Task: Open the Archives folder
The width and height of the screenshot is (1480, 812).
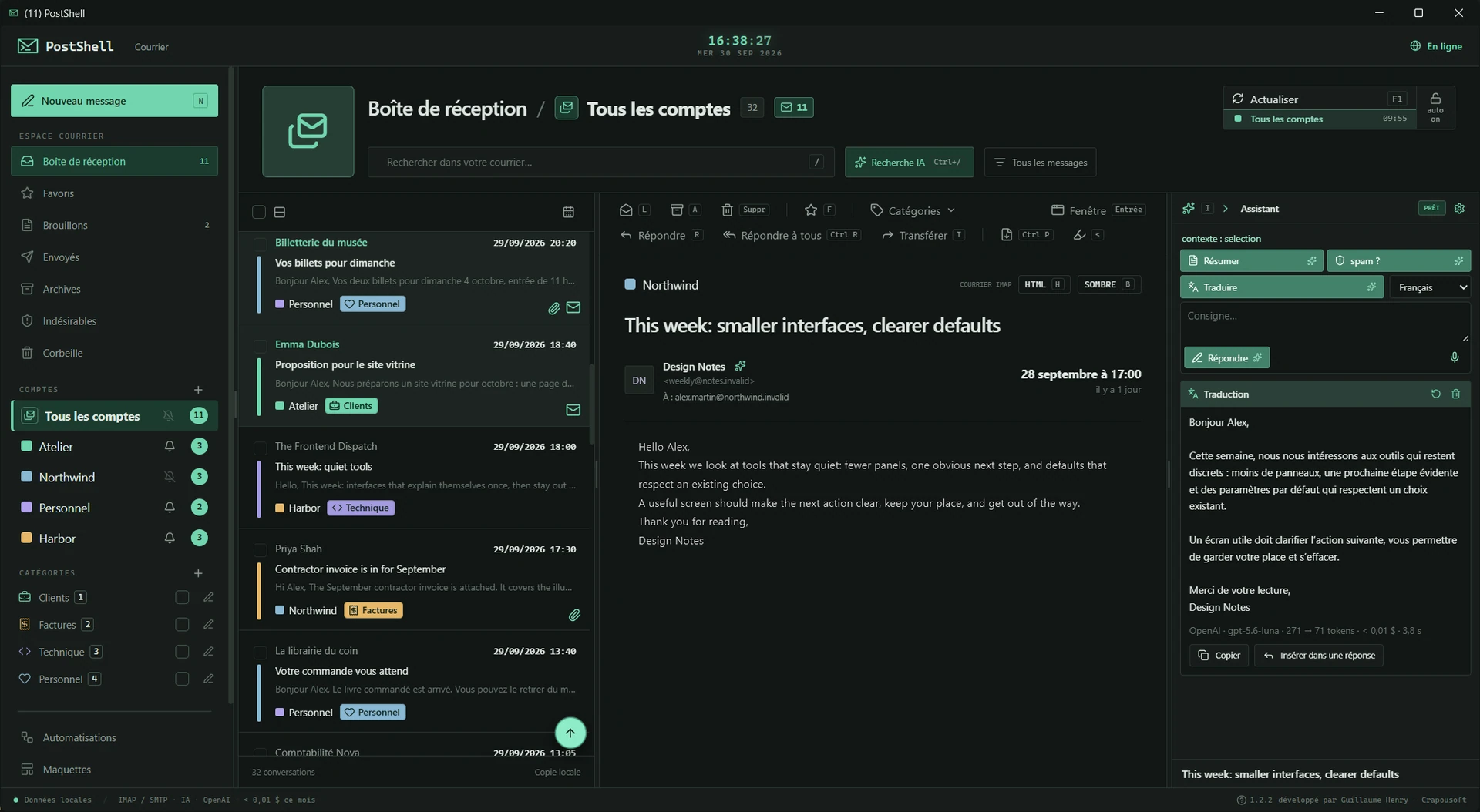Action: (x=114, y=289)
